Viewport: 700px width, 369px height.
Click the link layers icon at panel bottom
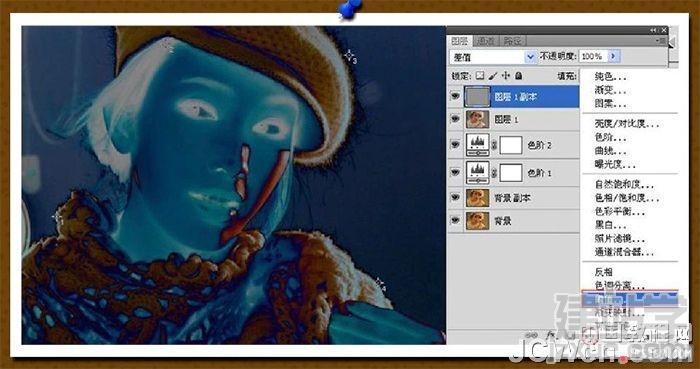pos(531,334)
